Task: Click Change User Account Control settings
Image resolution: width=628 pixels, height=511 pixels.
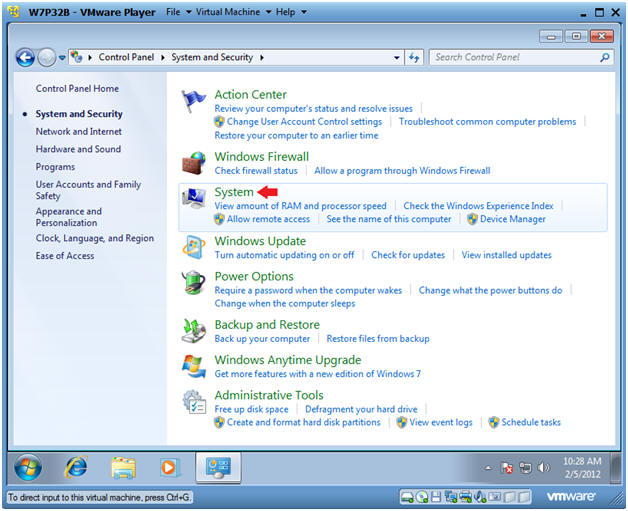Action: 304,121
